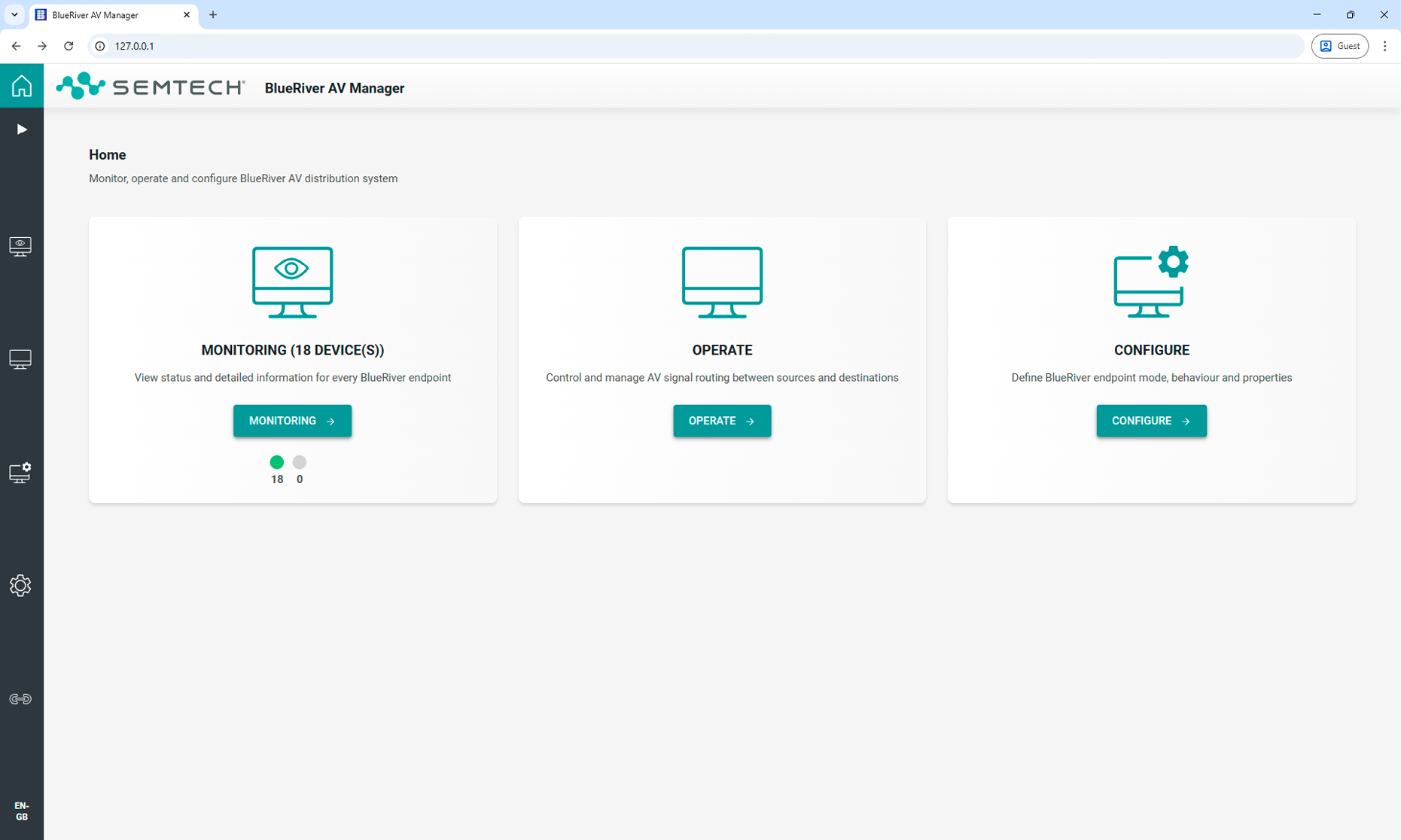1401x840 pixels.
Task: Open Monitoring from the sidebar eye-monitor icon
Action: [20, 246]
